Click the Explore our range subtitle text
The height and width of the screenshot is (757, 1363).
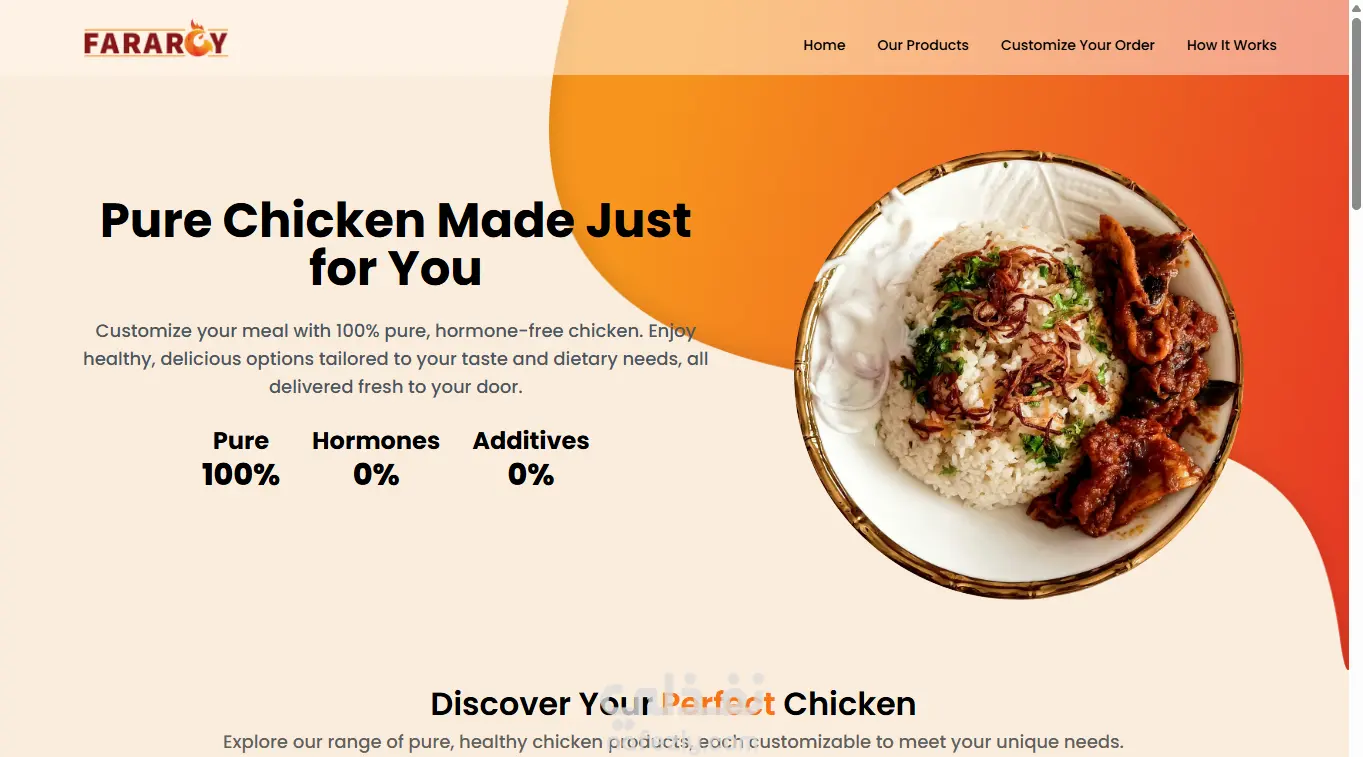tap(673, 742)
